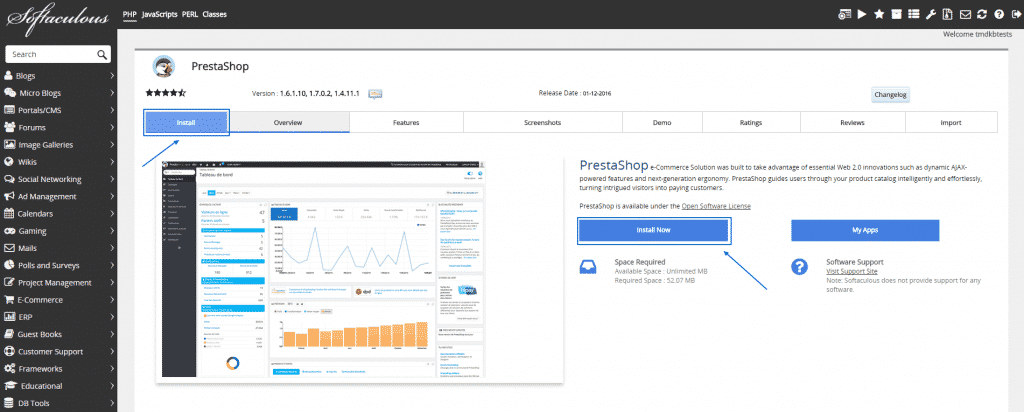Click the star rating under PrestaShop title
This screenshot has height=412, width=1024.
pyautogui.click(x=166, y=93)
